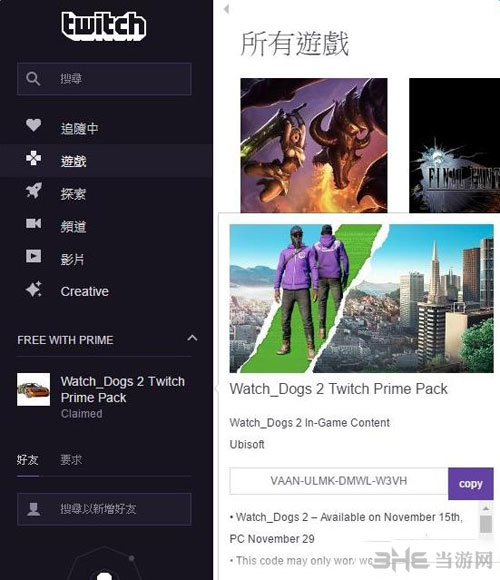This screenshot has height=580, width=500.
Task: Focus the 搜尋以新增好友 friend search field
Action: 104,509
